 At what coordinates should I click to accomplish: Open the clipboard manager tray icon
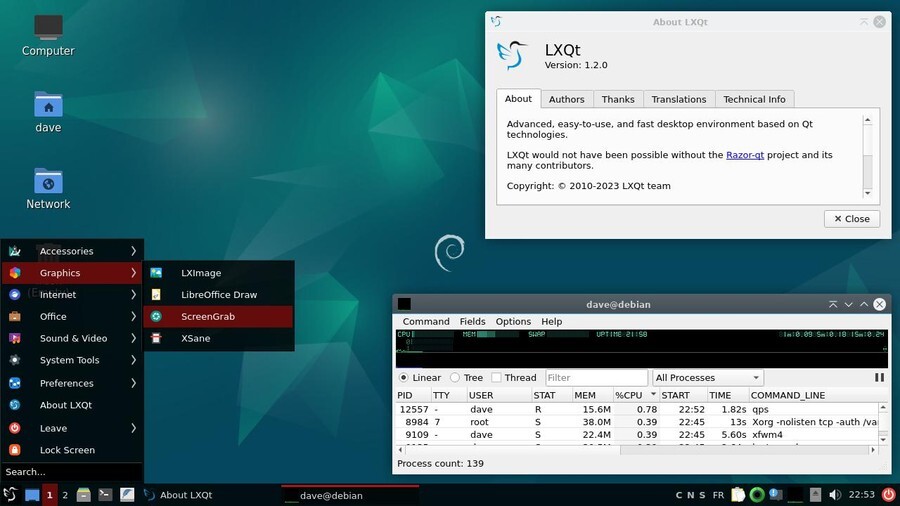(738, 495)
